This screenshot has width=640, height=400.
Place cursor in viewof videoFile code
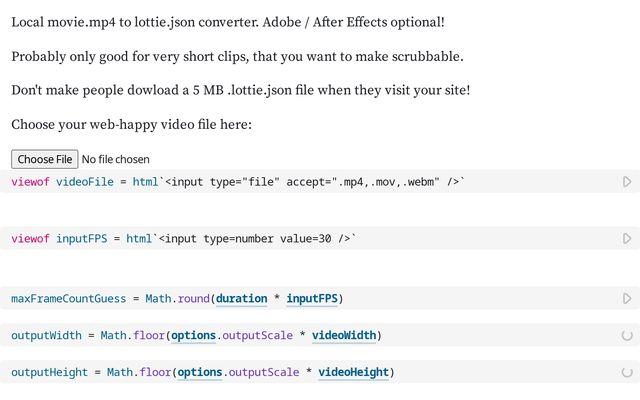(300, 182)
